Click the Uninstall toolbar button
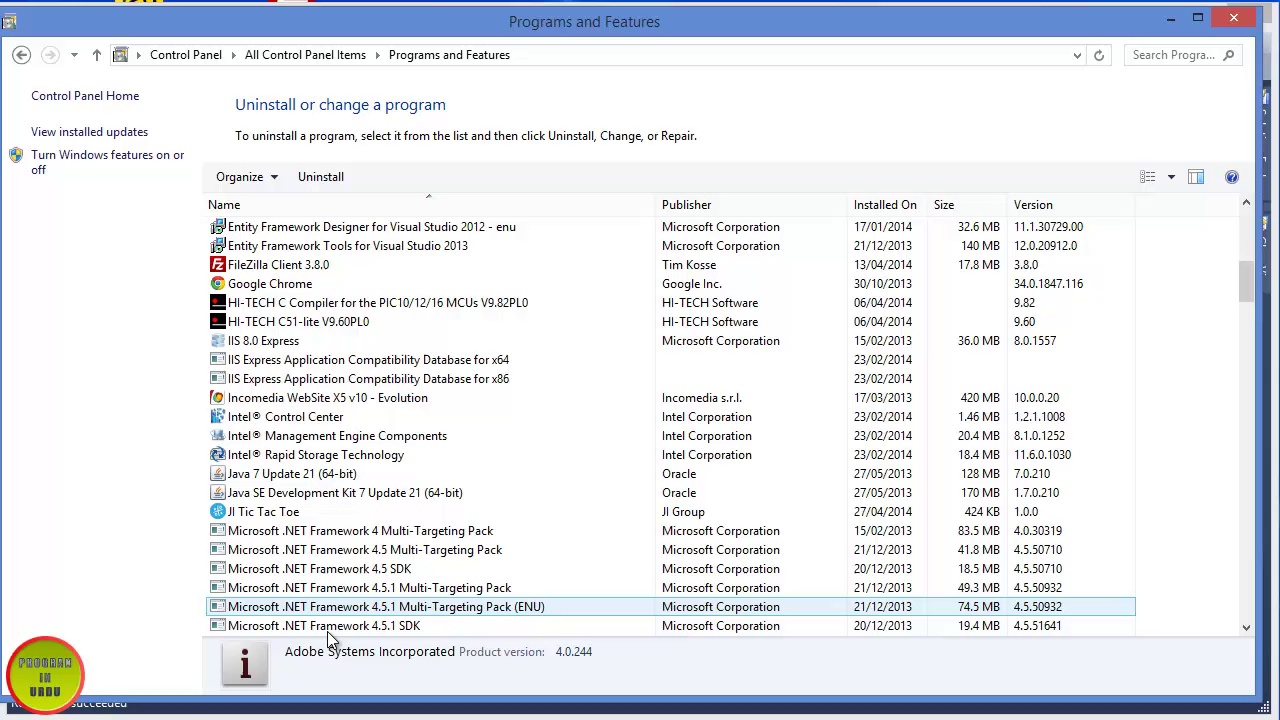This screenshot has width=1280, height=720. (320, 177)
